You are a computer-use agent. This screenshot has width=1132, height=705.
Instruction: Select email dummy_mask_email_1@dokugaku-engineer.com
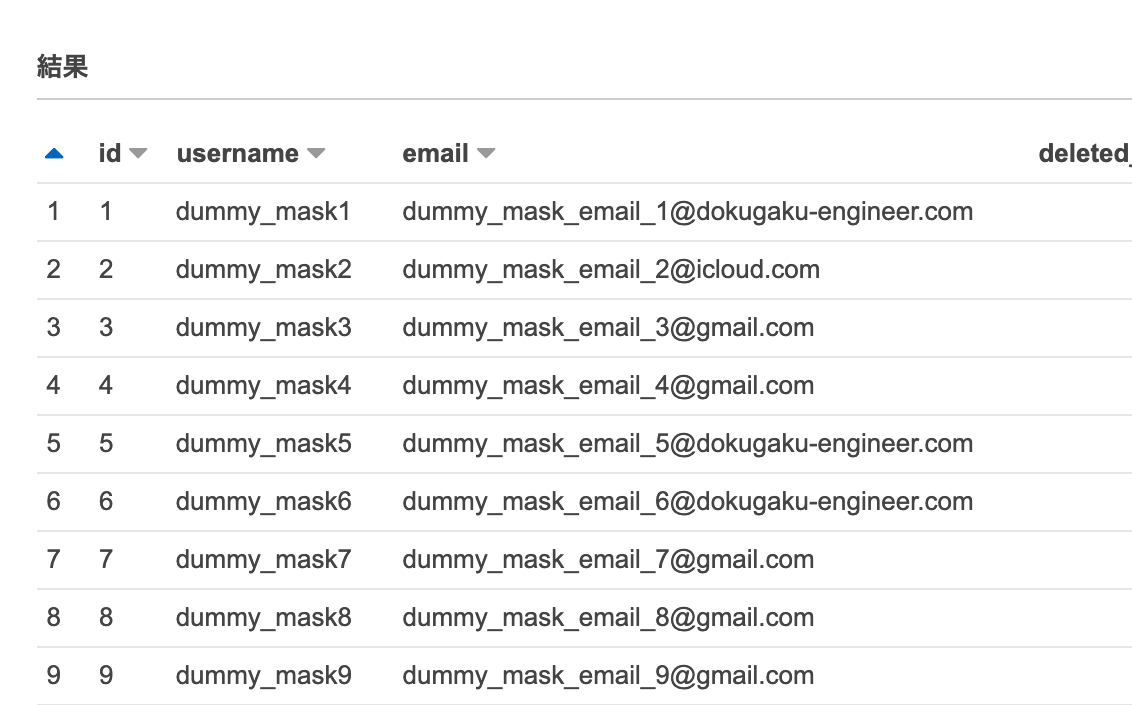(x=687, y=212)
